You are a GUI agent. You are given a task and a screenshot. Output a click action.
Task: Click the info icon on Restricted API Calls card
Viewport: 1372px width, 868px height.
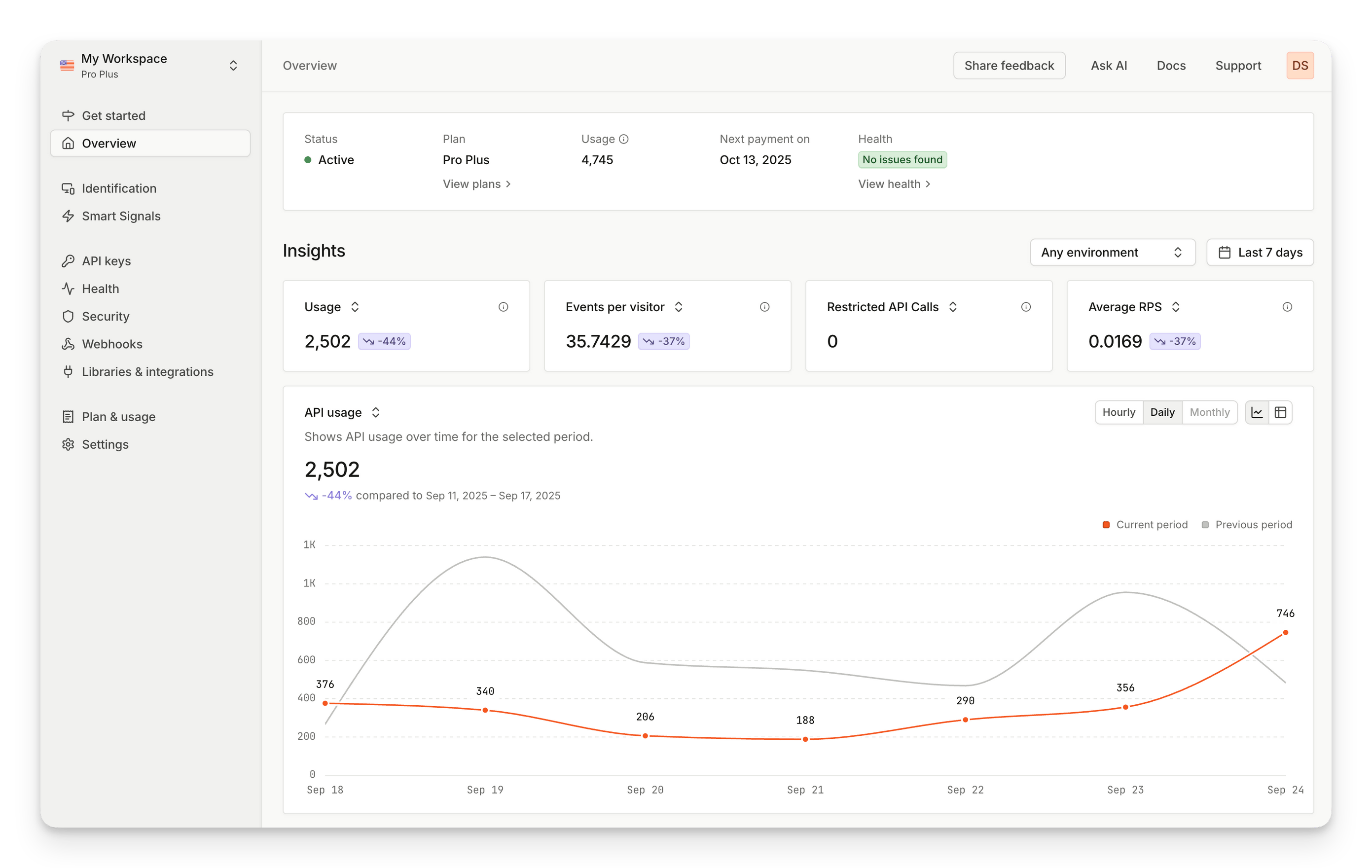1026,307
